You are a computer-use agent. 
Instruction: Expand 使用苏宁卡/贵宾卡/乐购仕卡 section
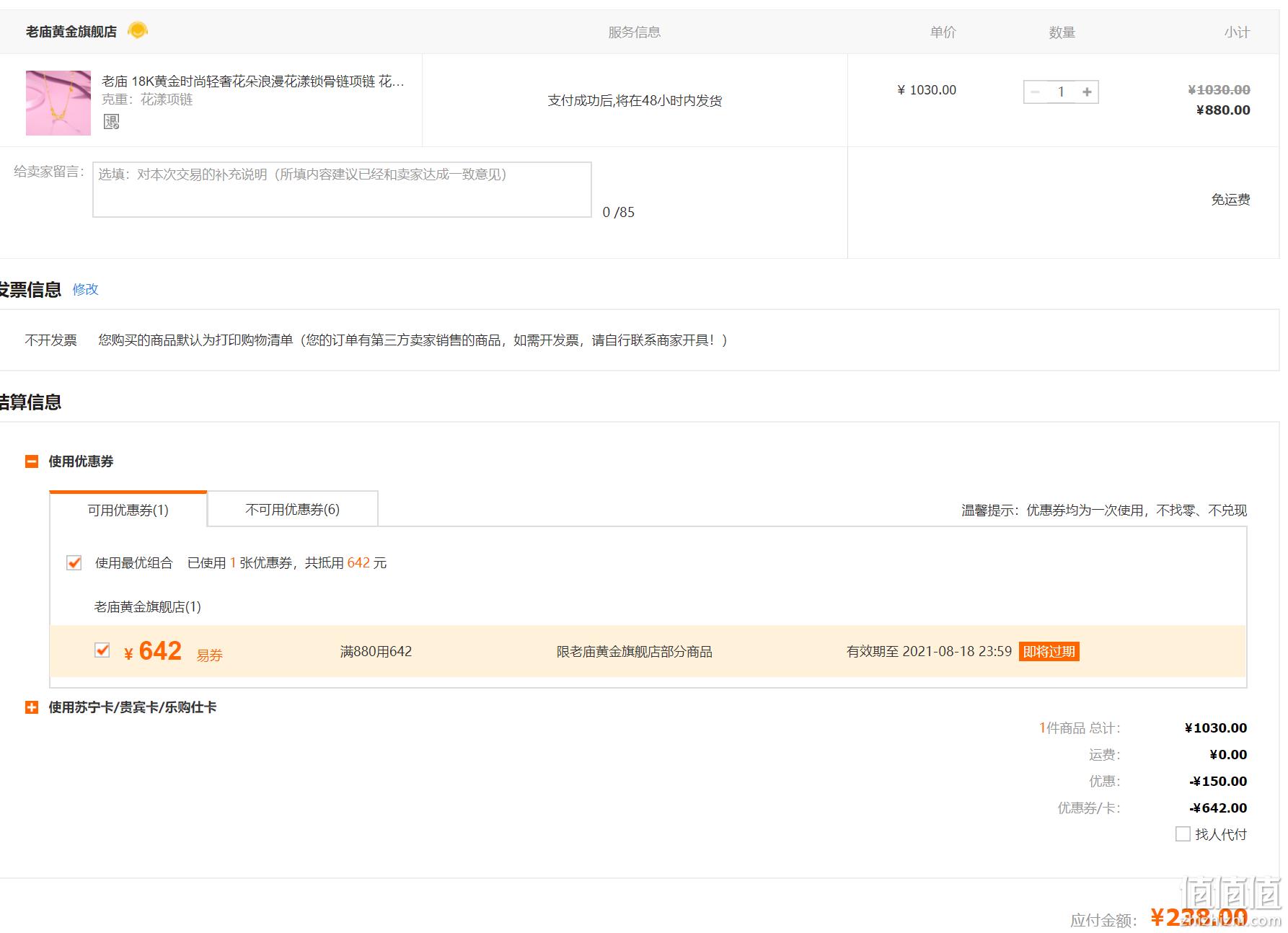pyautogui.click(x=32, y=707)
